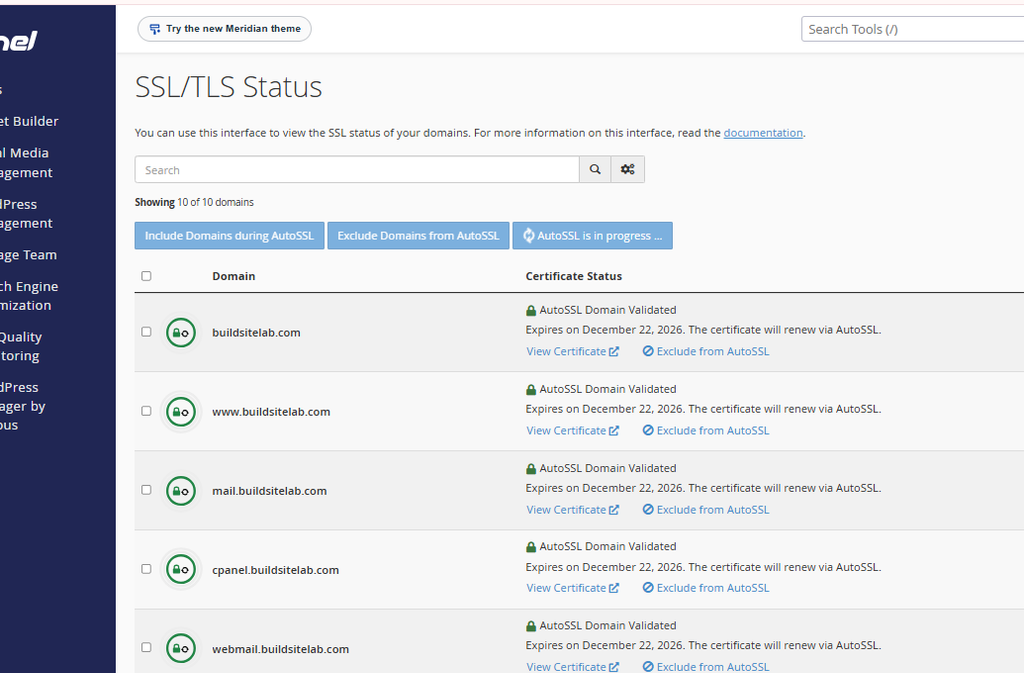Open the search settings gears icon

tap(628, 170)
